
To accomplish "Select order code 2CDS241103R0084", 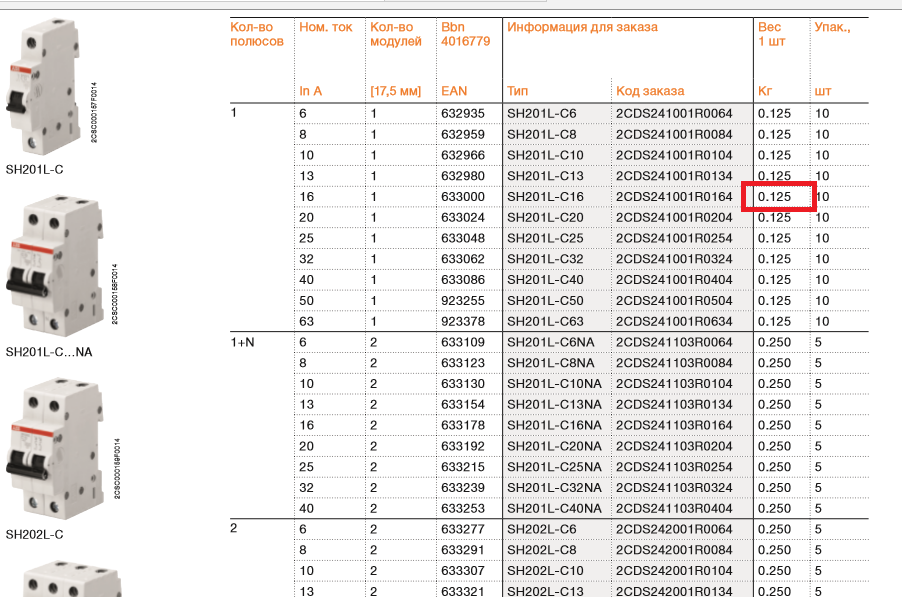I will 674,363.
